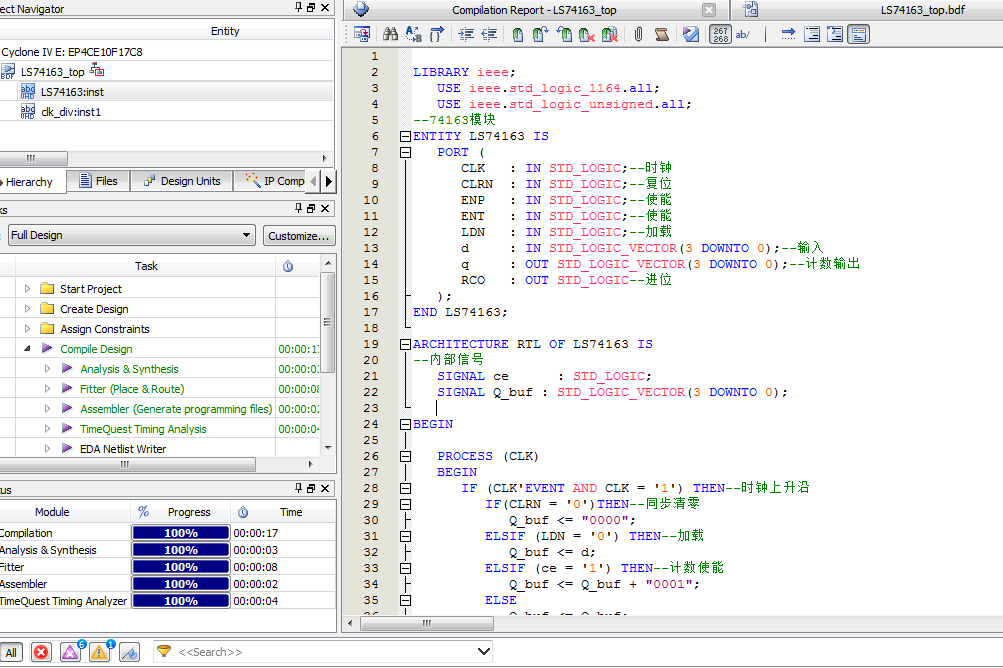Toggle warning messages filter icon
The height and width of the screenshot is (668, 1003).
(x=99, y=652)
